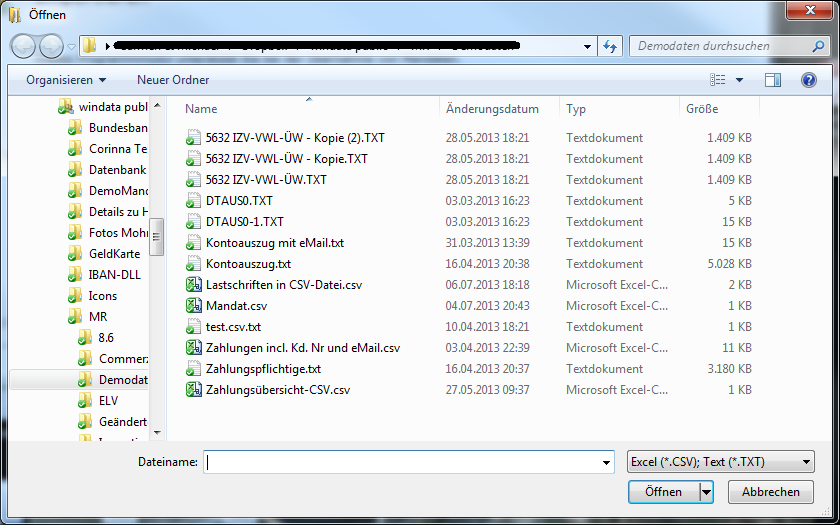This screenshot has width=840, height=525.
Task: Select file 5632 IZV-VWL-ÜW.TXT
Action: (266, 179)
